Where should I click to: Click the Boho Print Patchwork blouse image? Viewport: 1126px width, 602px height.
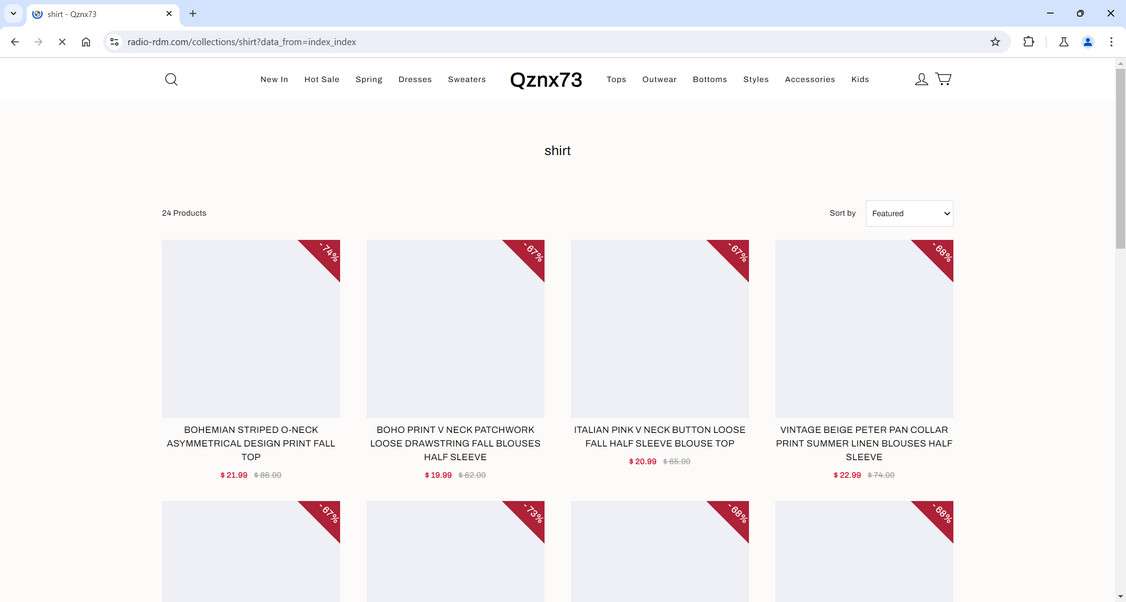click(455, 329)
